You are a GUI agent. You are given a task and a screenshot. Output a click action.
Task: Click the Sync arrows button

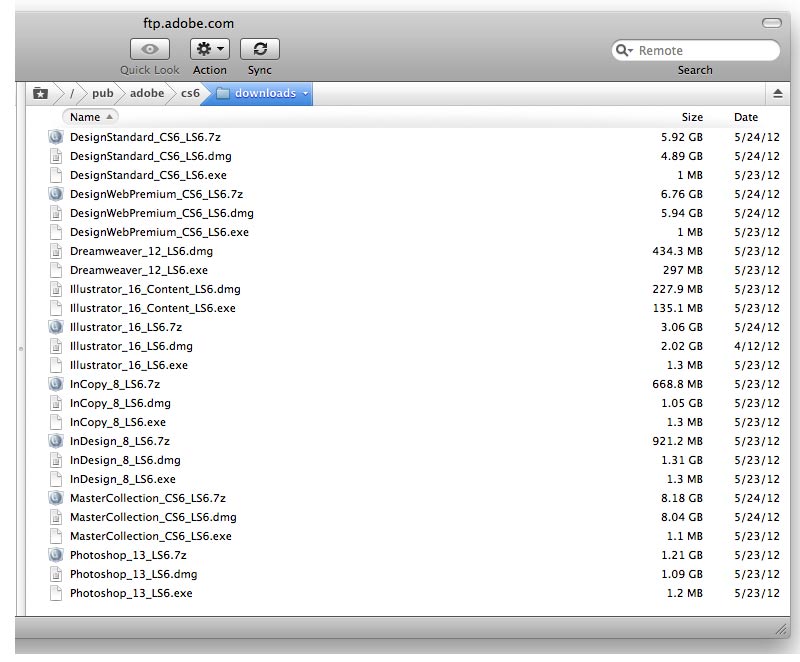(260, 49)
